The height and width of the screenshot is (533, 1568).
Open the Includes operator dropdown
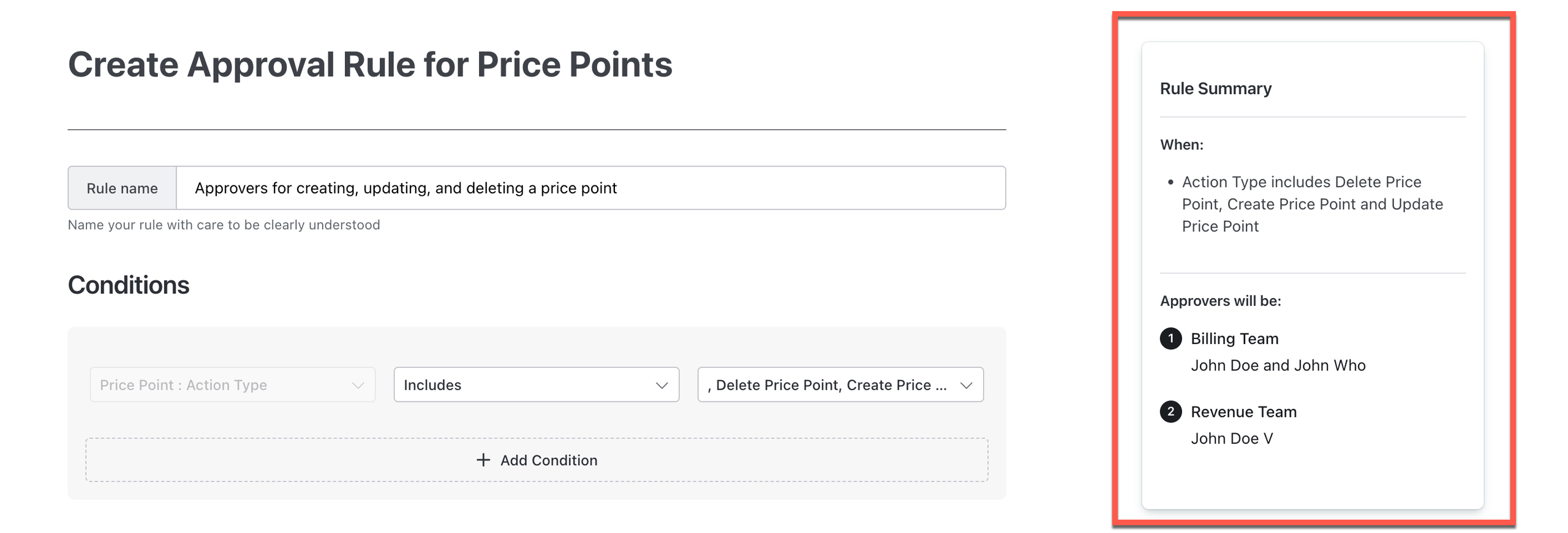pyautogui.click(x=535, y=385)
